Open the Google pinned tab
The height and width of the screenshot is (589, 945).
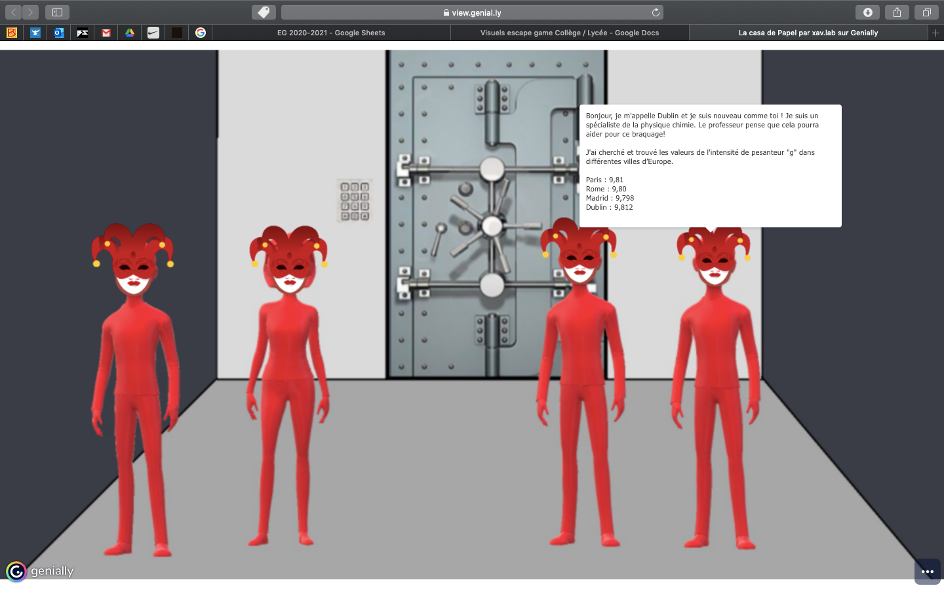pos(201,33)
